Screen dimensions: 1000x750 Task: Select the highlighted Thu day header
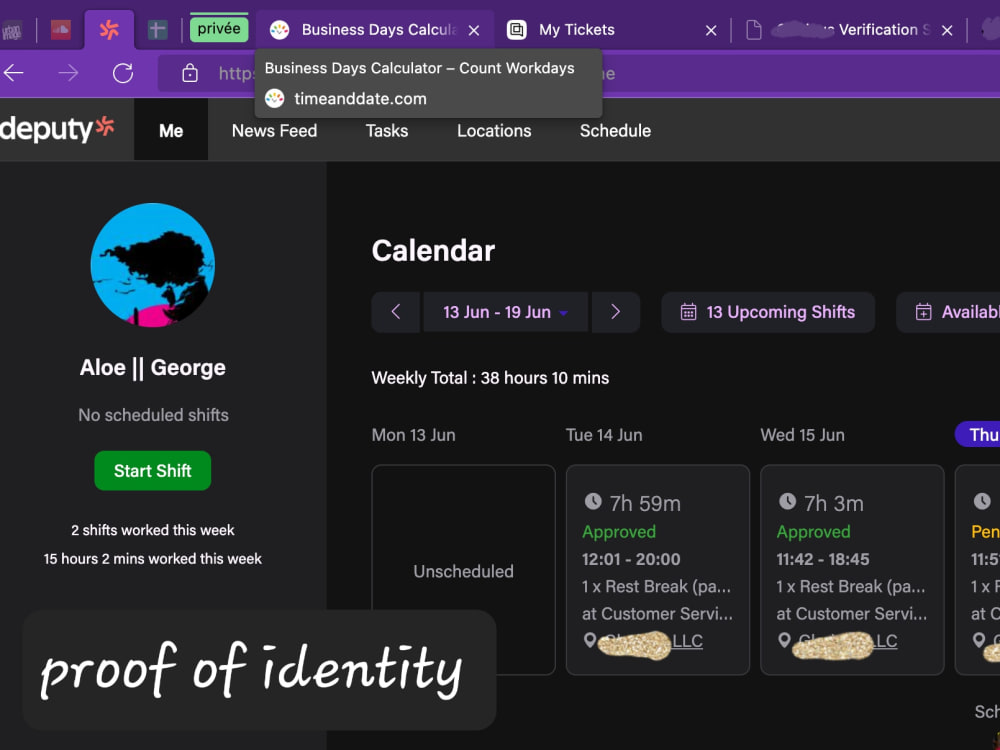pyautogui.click(x=978, y=434)
